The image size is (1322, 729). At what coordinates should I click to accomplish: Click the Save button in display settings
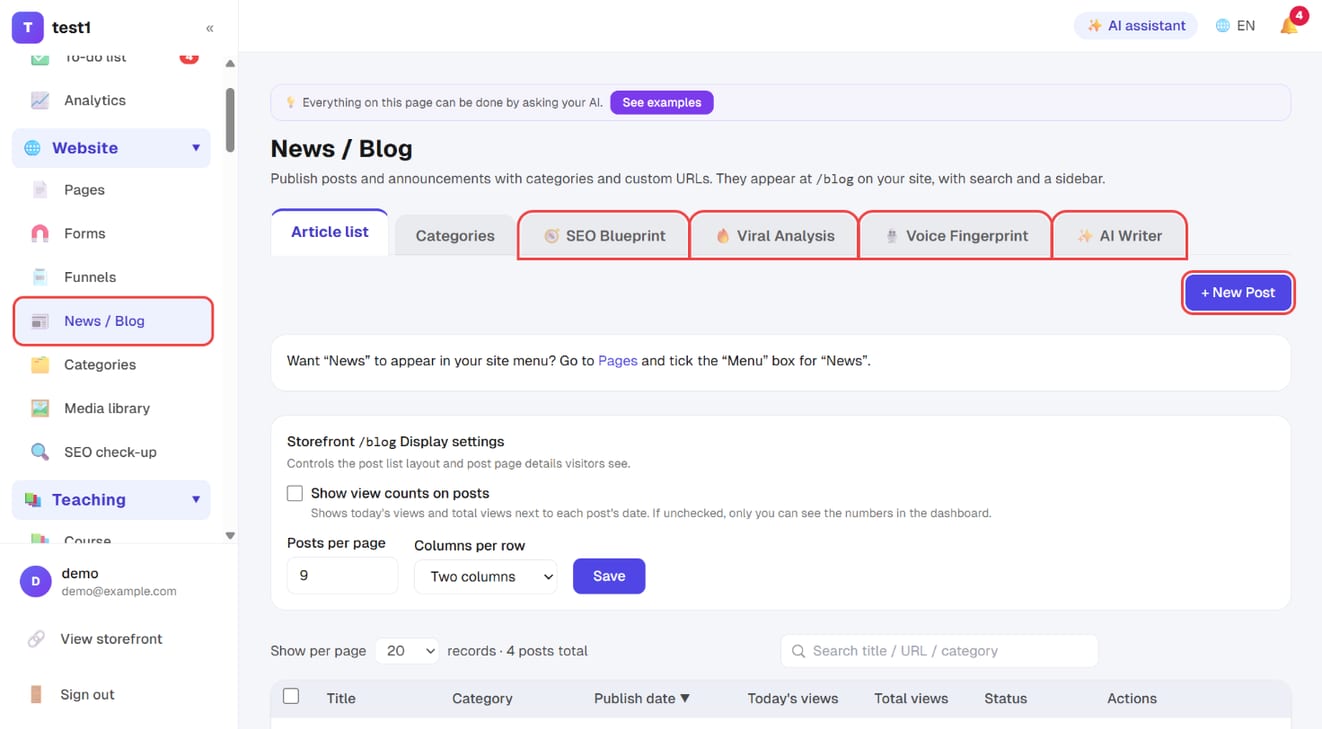pyautogui.click(x=609, y=576)
